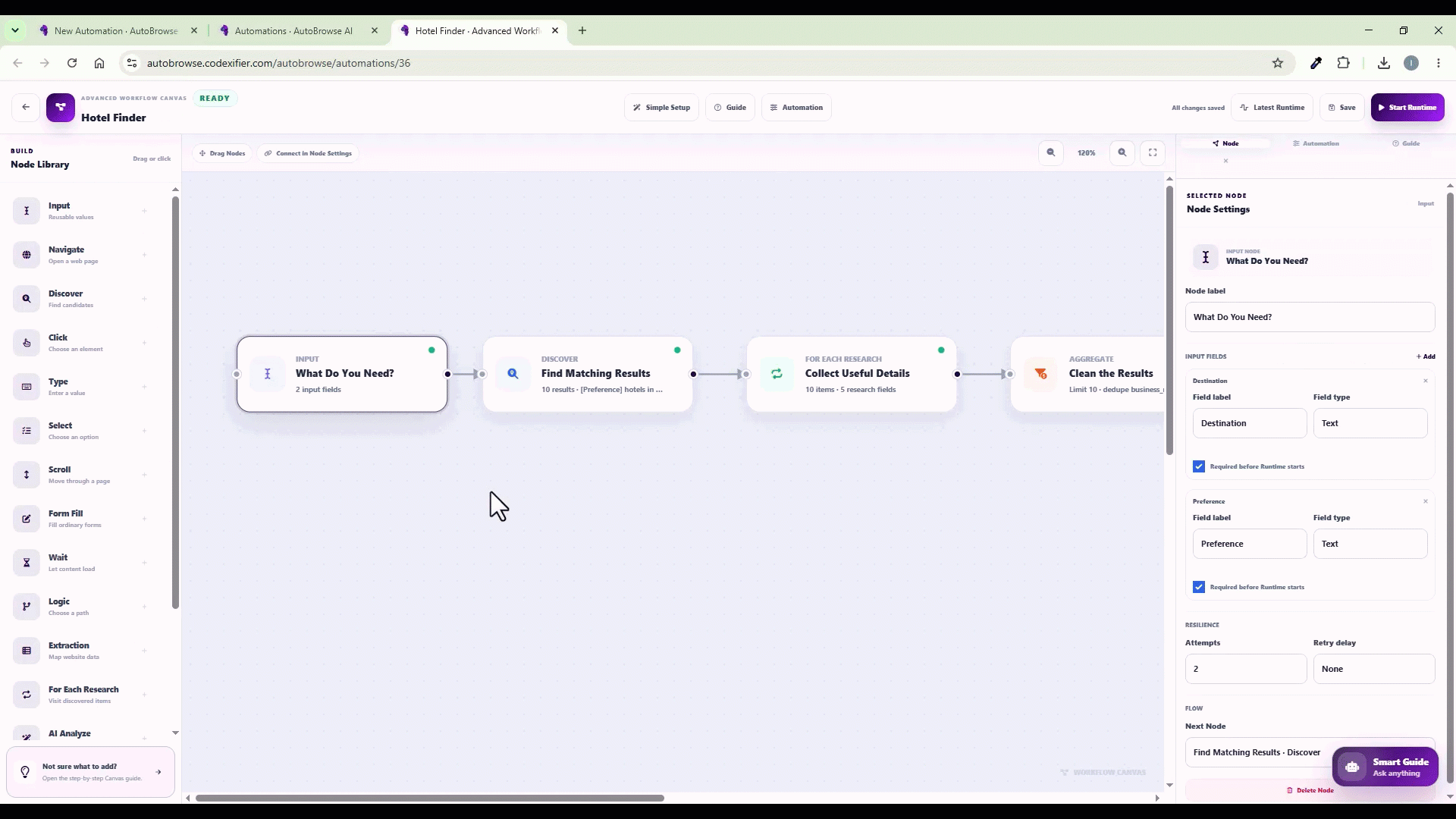
Task: Expand the canvas guide hint arrow
Action: pyautogui.click(x=158, y=772)
